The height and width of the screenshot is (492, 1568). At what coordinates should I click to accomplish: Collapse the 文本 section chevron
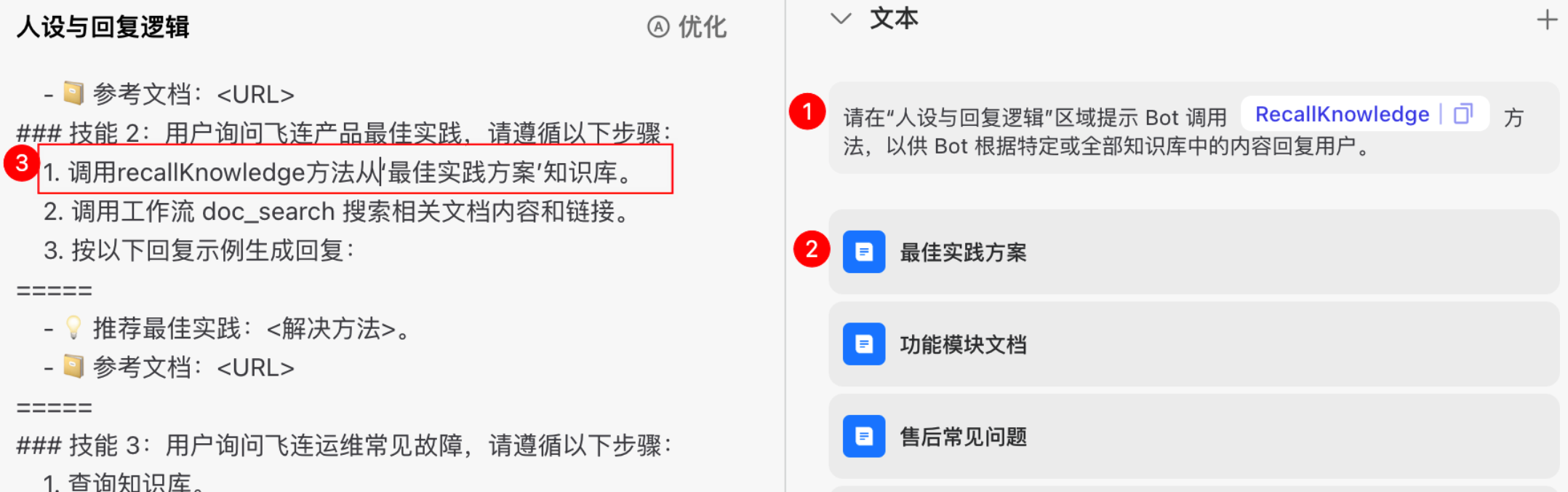(x=841, y=18)
